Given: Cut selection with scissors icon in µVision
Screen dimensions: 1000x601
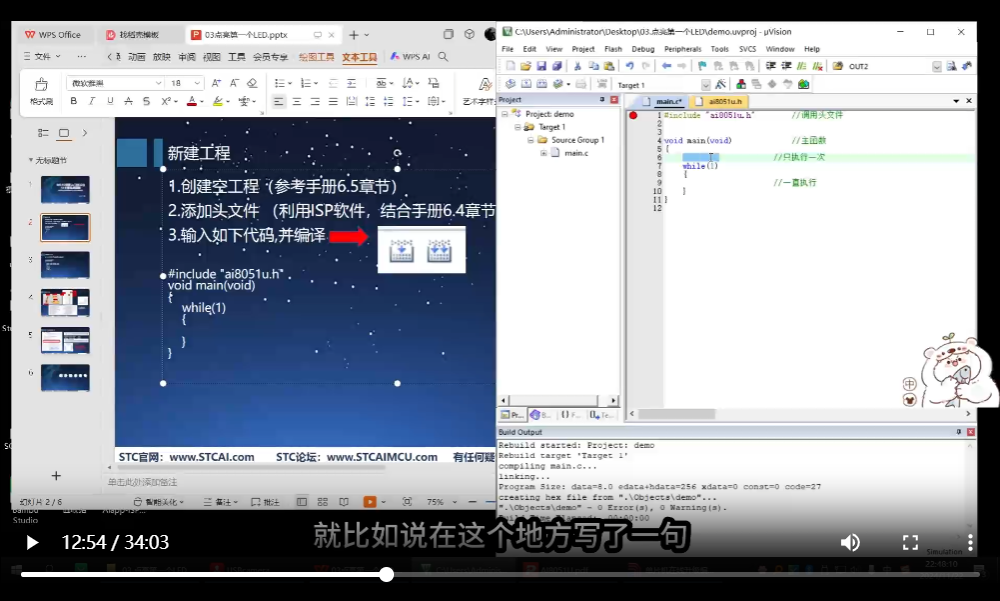Looking at the screenshot, I should (577, 66).
